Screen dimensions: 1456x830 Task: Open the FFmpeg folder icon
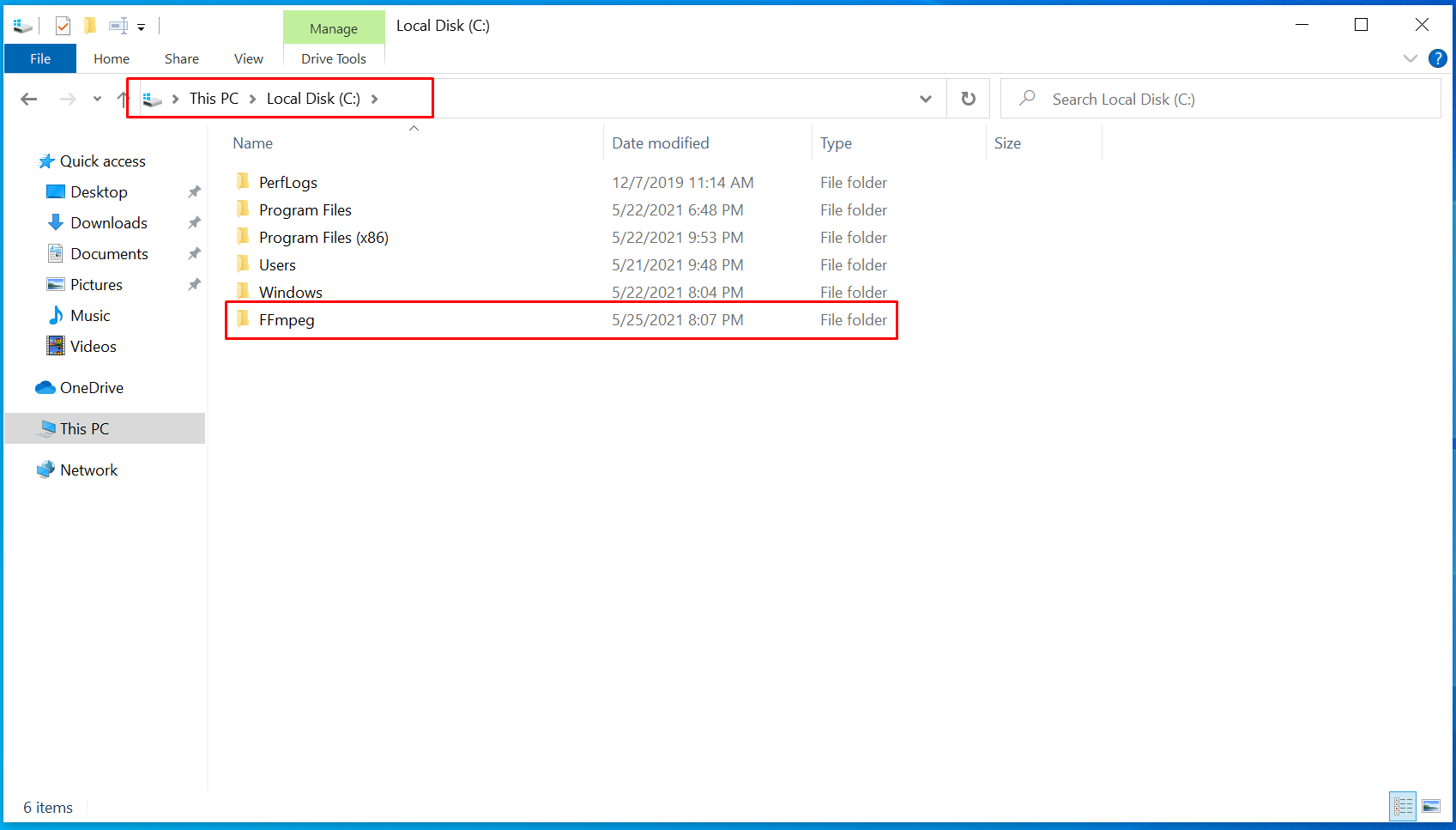pos(243,320)
